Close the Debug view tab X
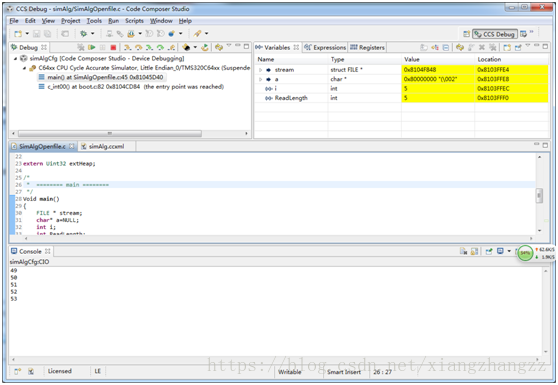Screen dimensions: 558x385 43,47
